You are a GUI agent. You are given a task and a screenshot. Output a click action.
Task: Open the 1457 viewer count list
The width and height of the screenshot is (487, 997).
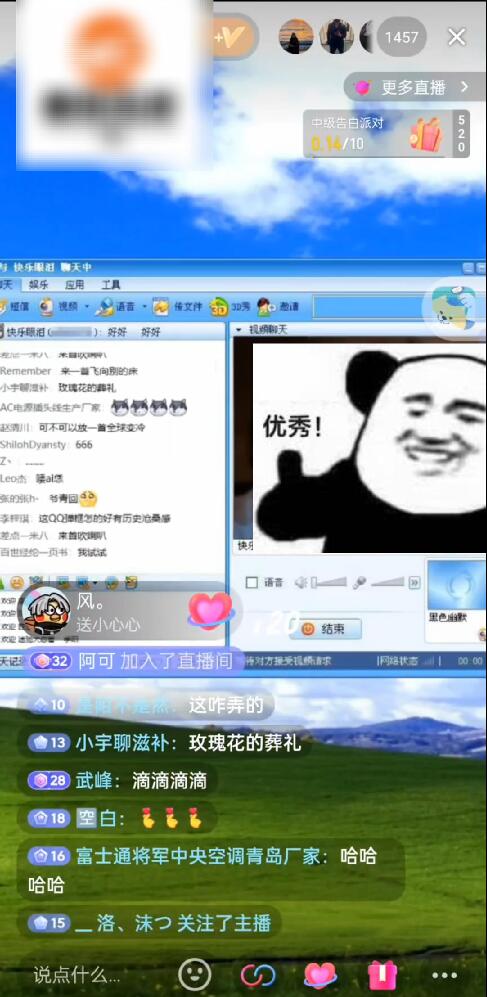(402, 38)
